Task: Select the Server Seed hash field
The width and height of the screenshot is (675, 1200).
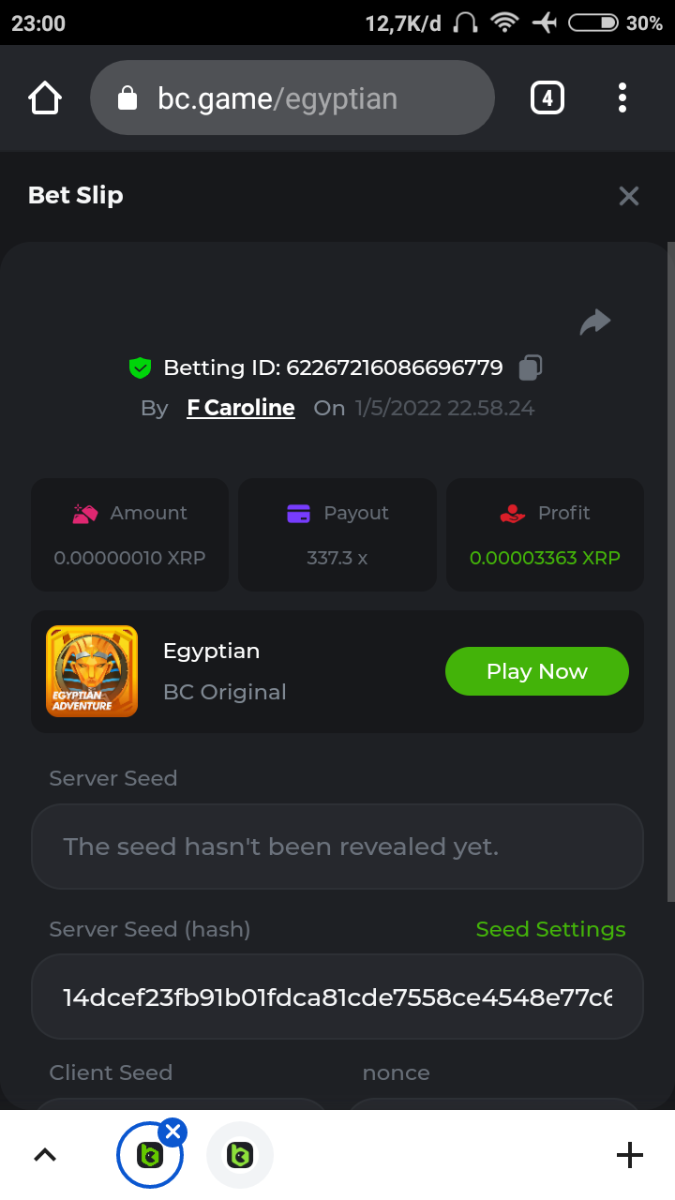Action: coord(337,997)
